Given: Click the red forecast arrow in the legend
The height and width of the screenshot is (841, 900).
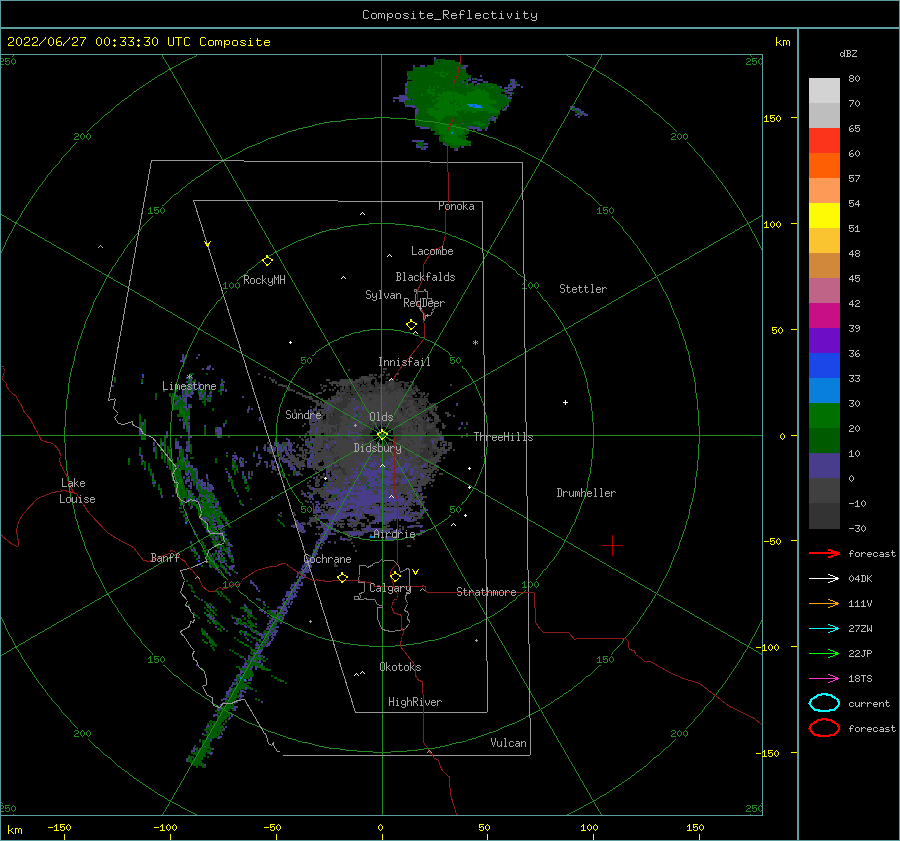Looking at the screenshot, I should (x=824, y=553).
